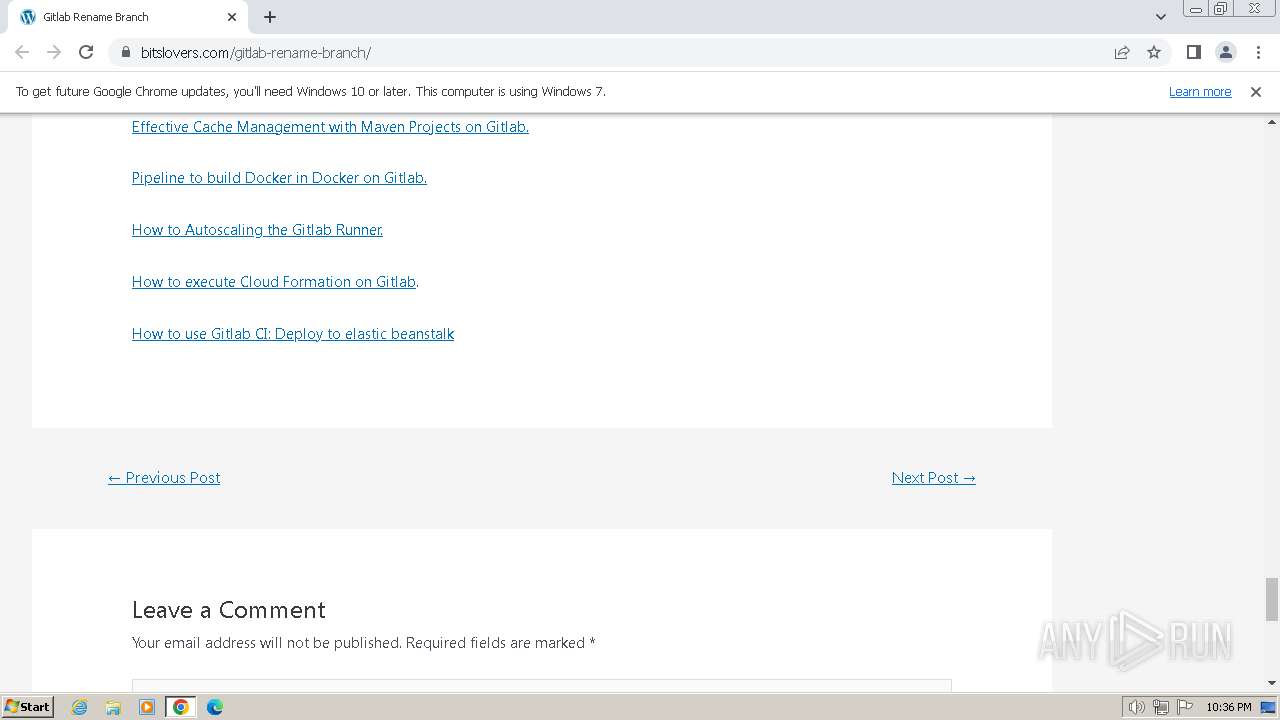Open Deploy to elastic beanstalk link
The width and height of the screenshot is (1280, 720).
pyautogui.click(x=293, y=334)
